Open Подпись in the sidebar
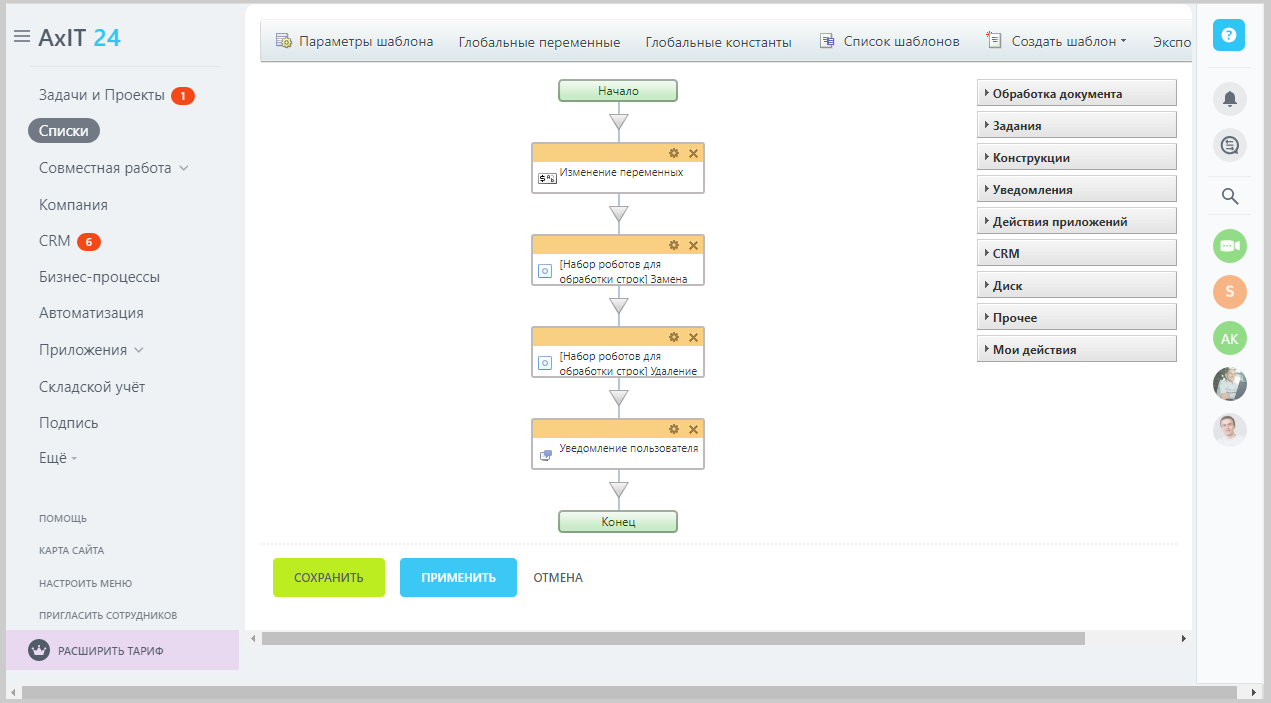This screenshot has height=703, width=1271. pyautogui.click(x=69, y=423)
